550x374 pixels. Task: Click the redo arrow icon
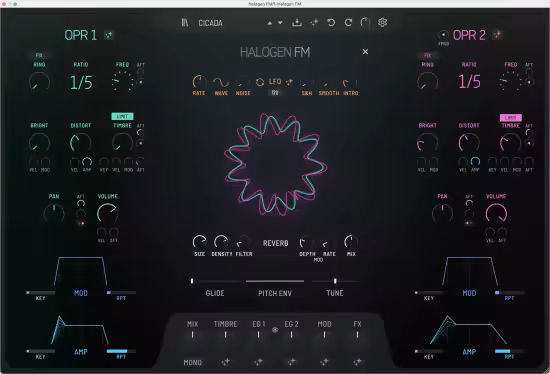(348, 23)
